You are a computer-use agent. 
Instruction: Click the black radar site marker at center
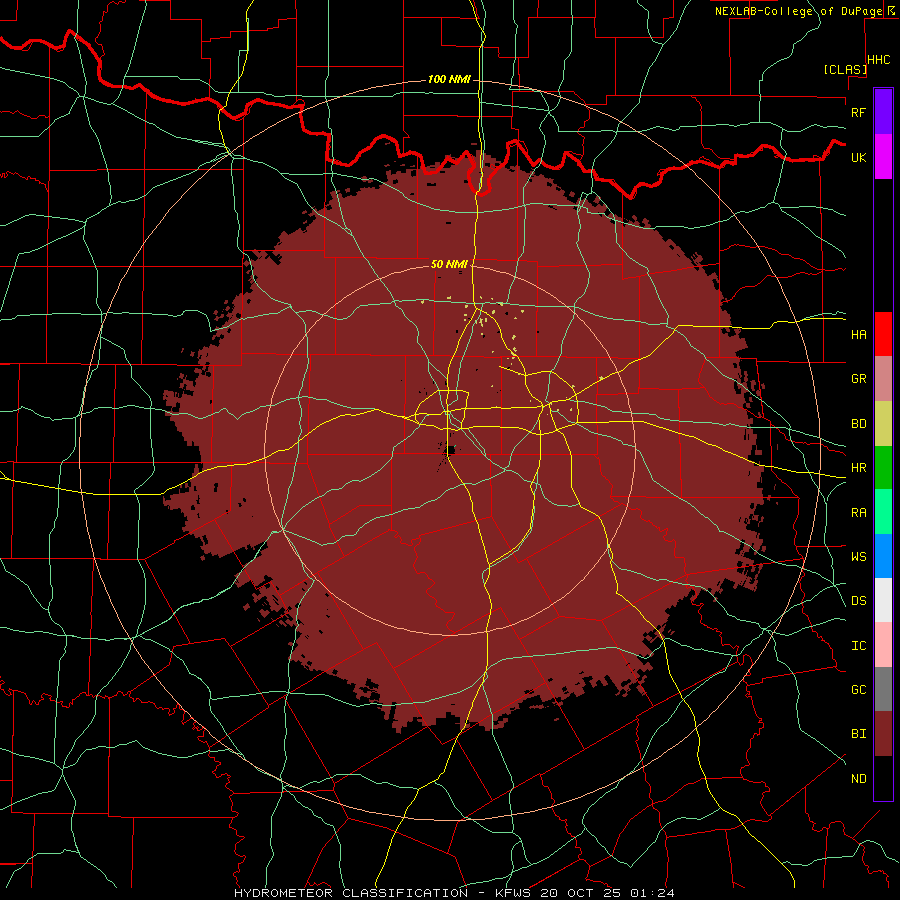(451, 449)
